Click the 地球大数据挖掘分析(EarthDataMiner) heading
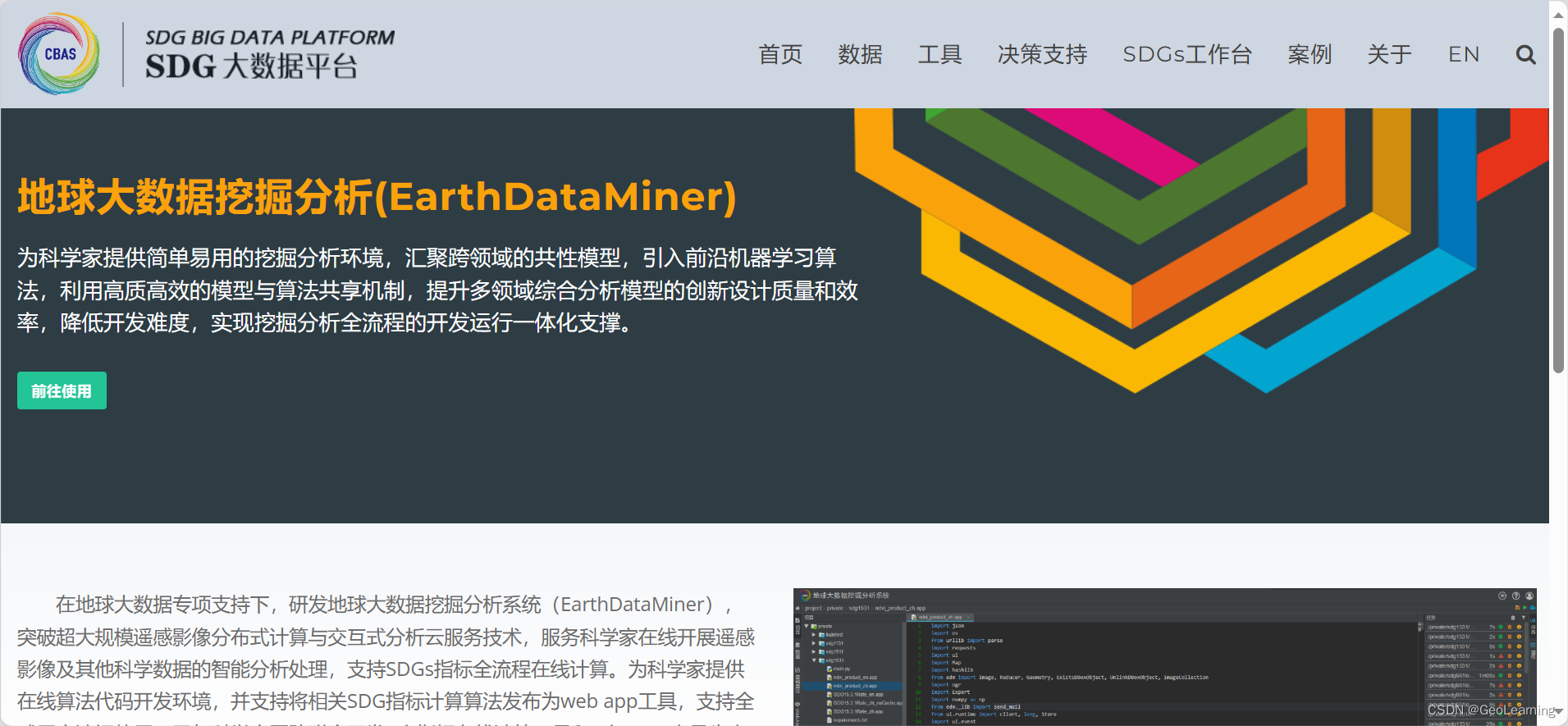This screenshot has width=1568, height=726. pos(377,197)
